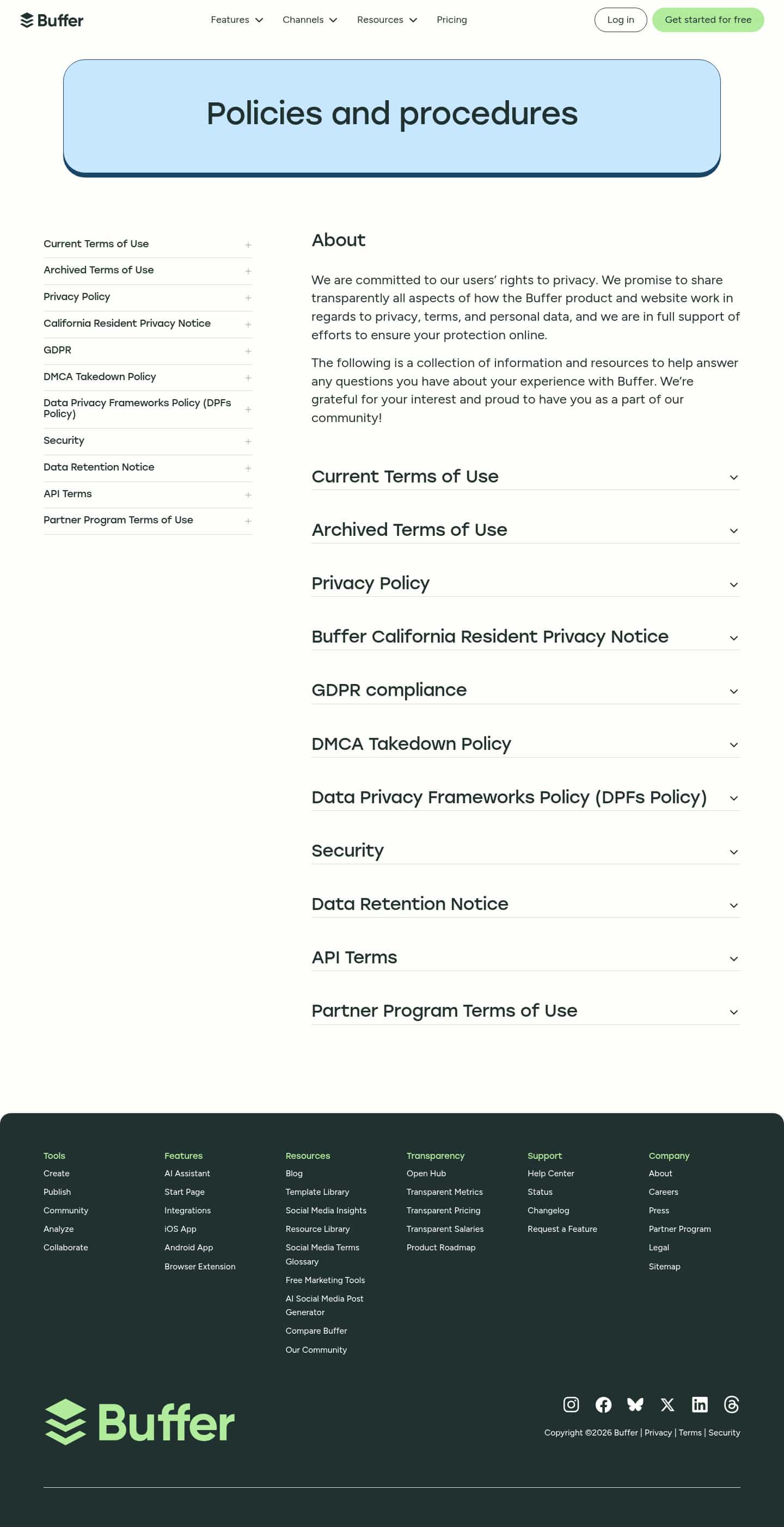Open the Help Center link in the footer
This screenshot has width=784, height=1527.
click(550, 1174)
